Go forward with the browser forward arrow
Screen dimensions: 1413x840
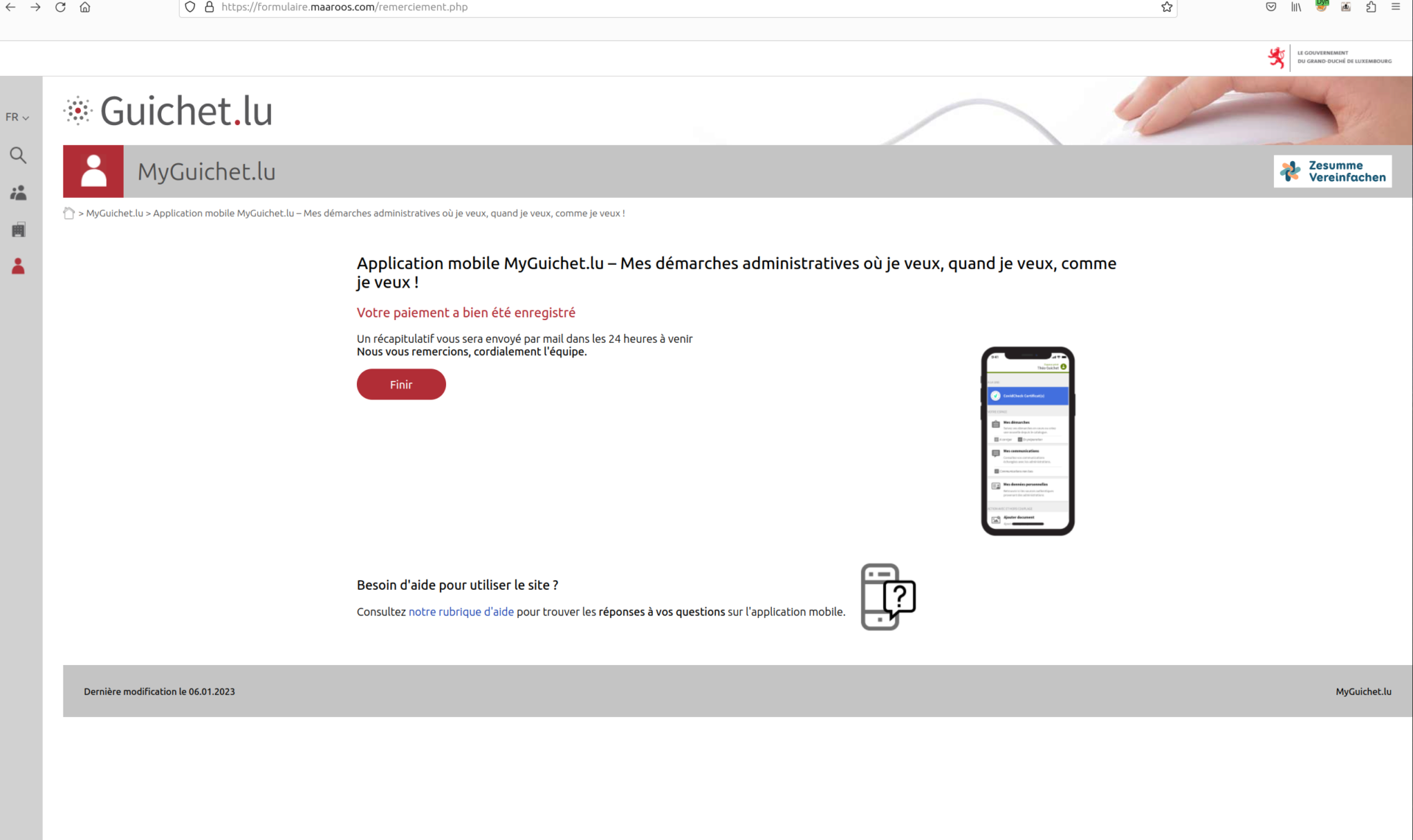click(35, 7)
